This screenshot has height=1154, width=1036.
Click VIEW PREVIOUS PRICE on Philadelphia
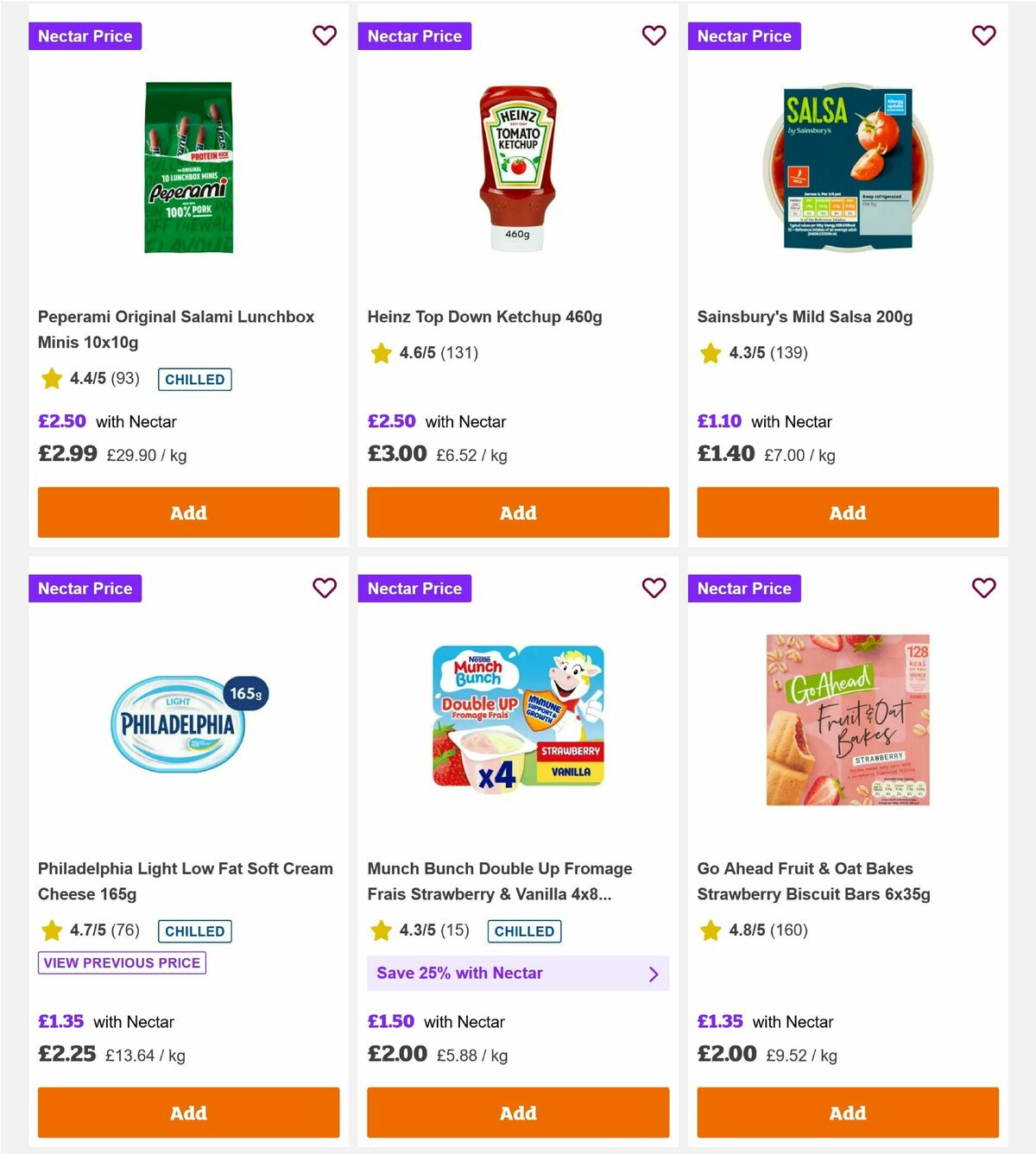[121, 962]
